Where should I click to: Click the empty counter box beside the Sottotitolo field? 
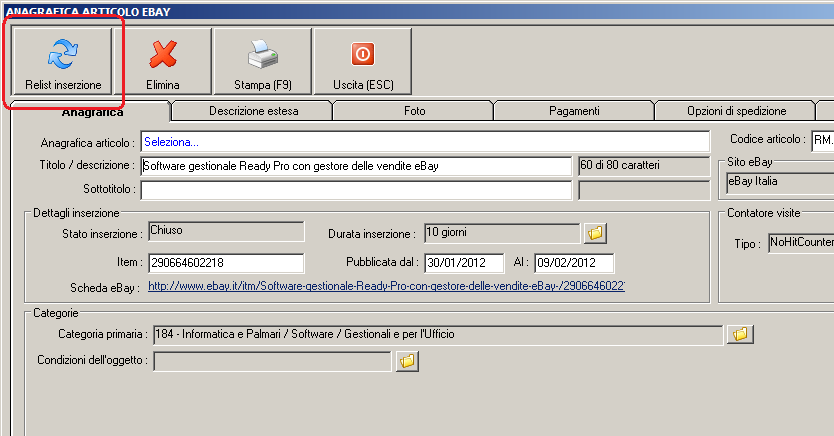point(644,190)
